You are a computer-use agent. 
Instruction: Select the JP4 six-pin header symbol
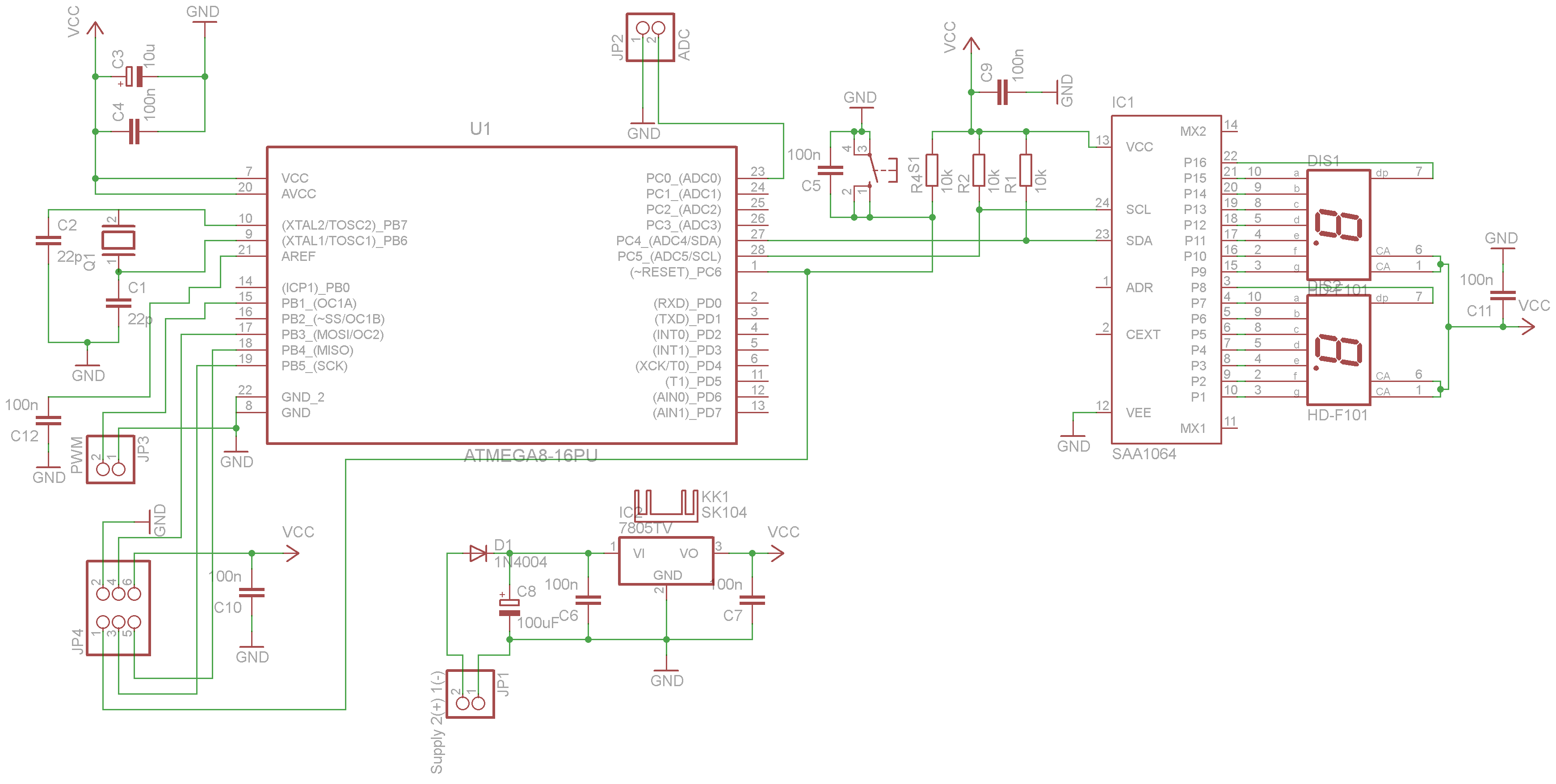point(118,608)
